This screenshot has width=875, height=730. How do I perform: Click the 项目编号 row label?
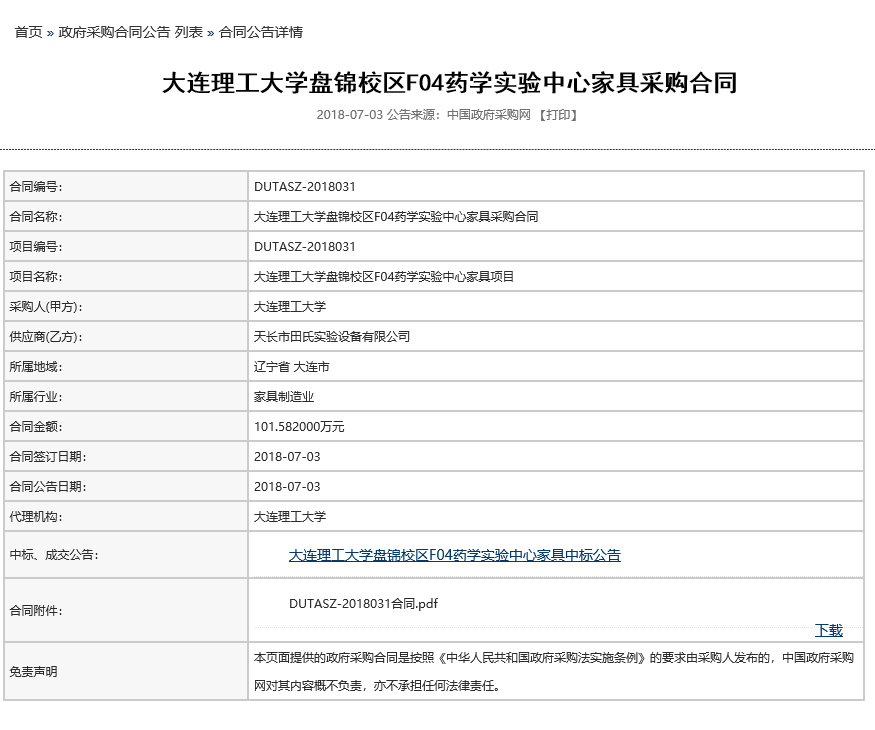tap(35, 247)
